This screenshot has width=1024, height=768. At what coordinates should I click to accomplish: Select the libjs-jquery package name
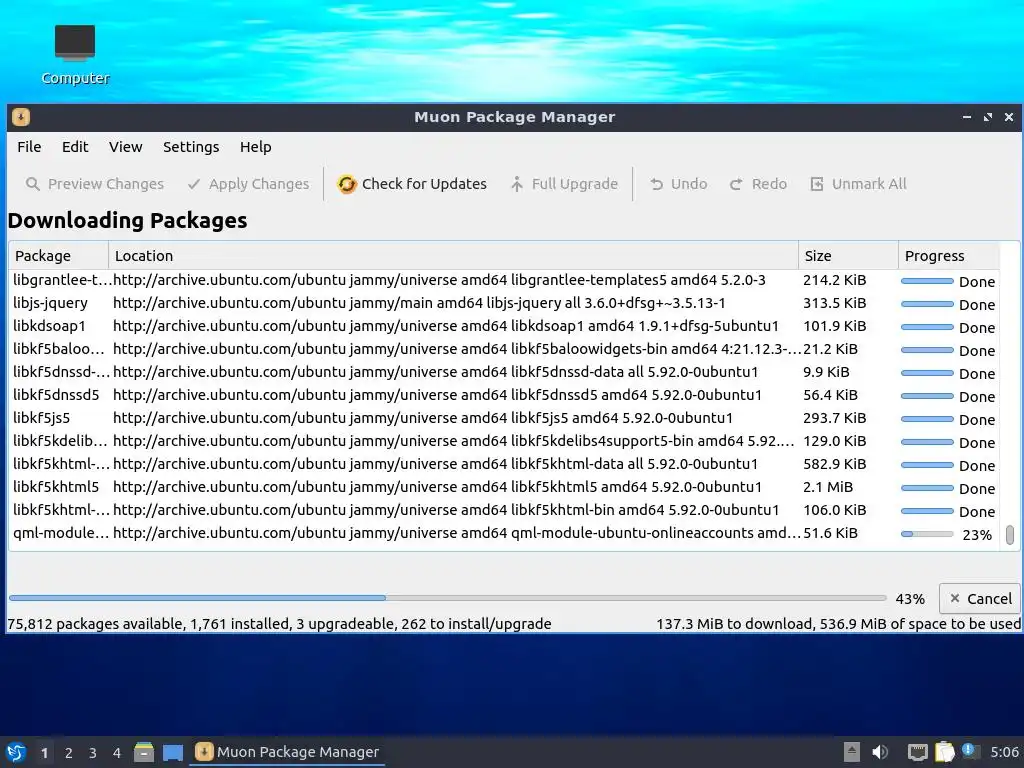point(50,303)
